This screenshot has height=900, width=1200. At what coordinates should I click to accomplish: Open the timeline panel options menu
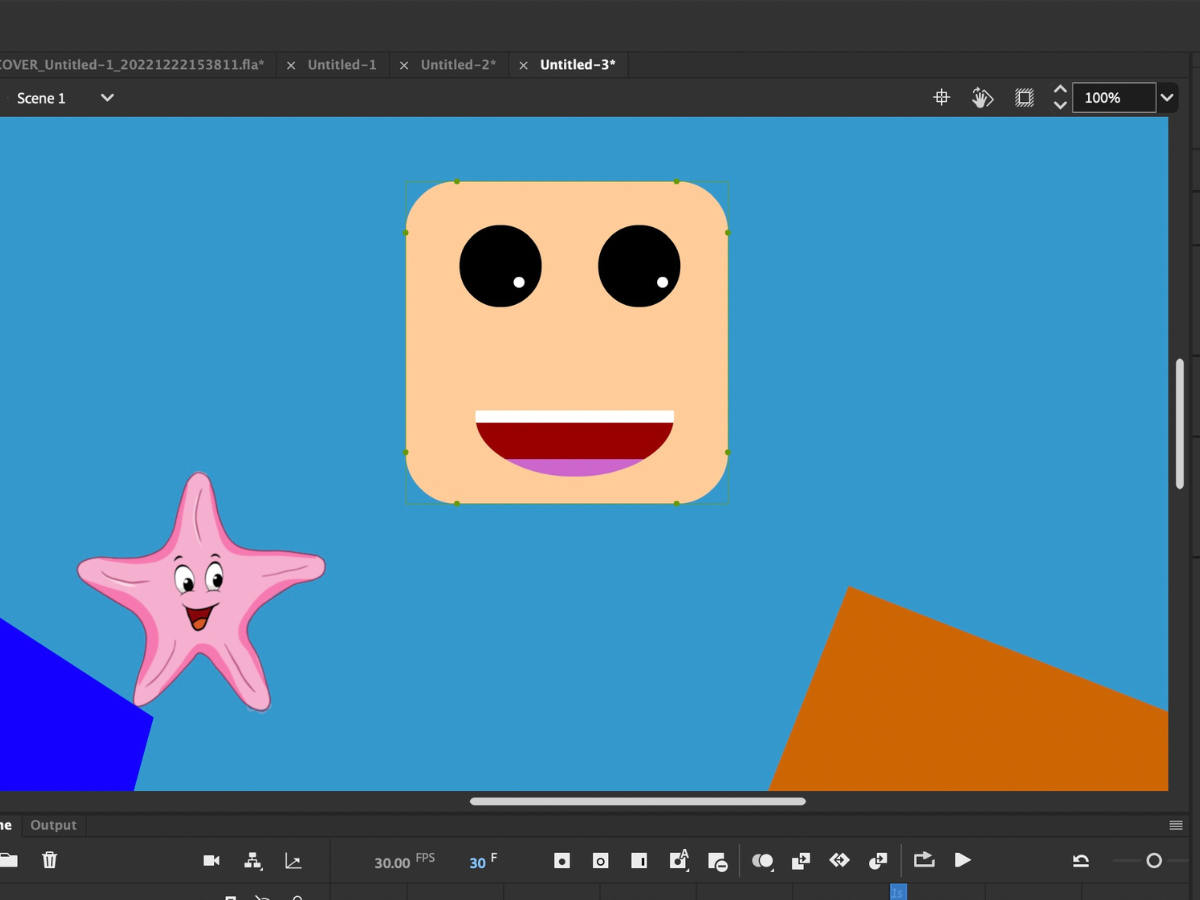click(x=1176, y=825)
